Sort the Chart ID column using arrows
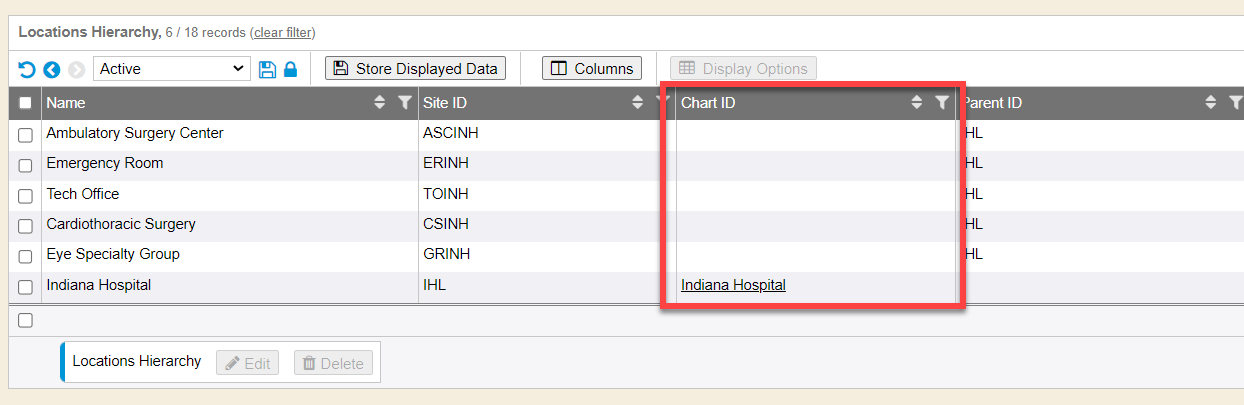Image resolution: width=1244 pixels, height=405 pixels. pyautogui.click(x=917, y=102)
